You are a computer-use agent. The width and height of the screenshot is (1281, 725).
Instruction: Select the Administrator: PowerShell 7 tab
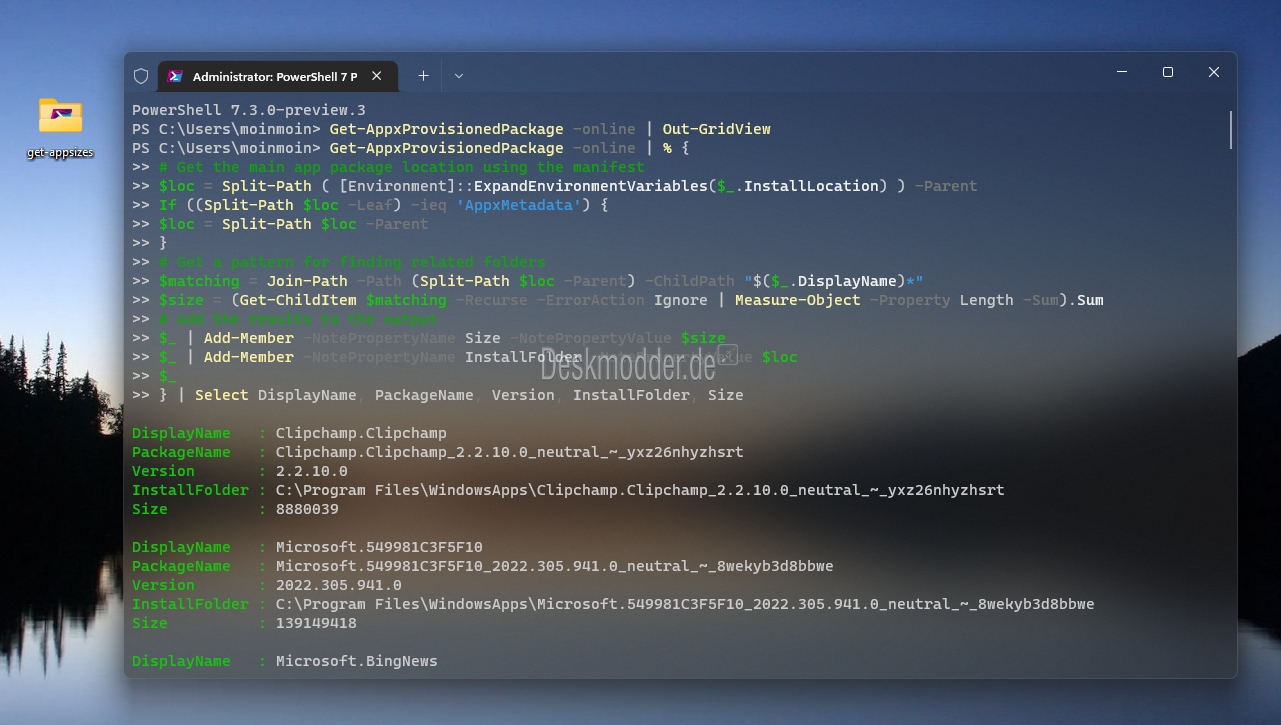(278, 76)
